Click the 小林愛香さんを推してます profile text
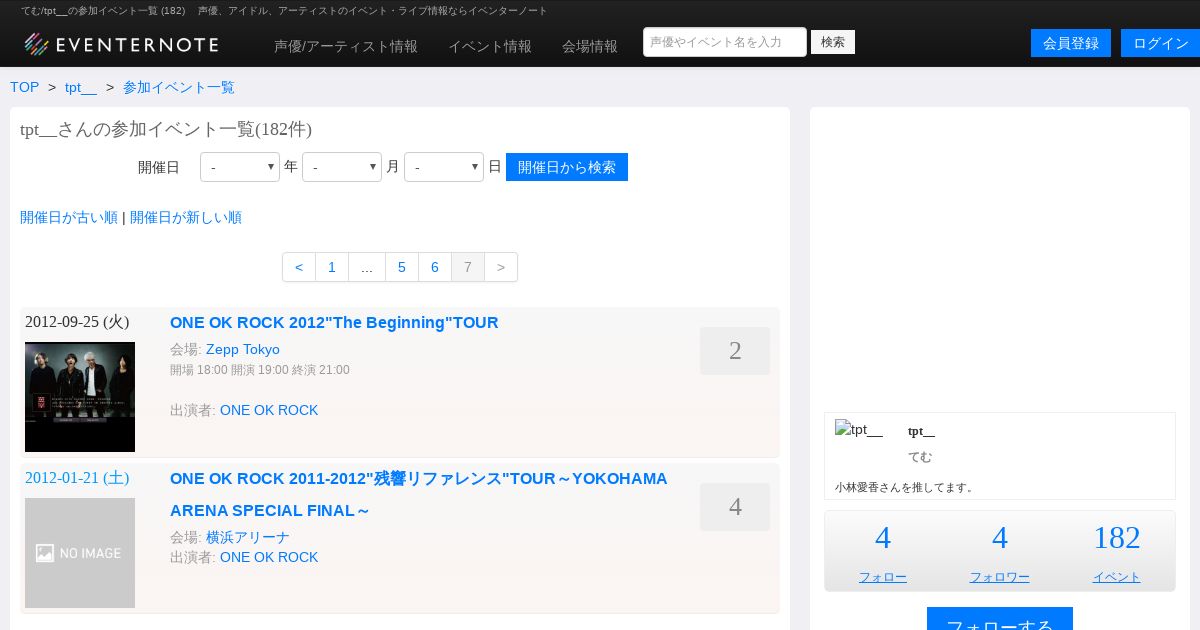This screenshot has width=1200, height=630. (x=905, y=487)
